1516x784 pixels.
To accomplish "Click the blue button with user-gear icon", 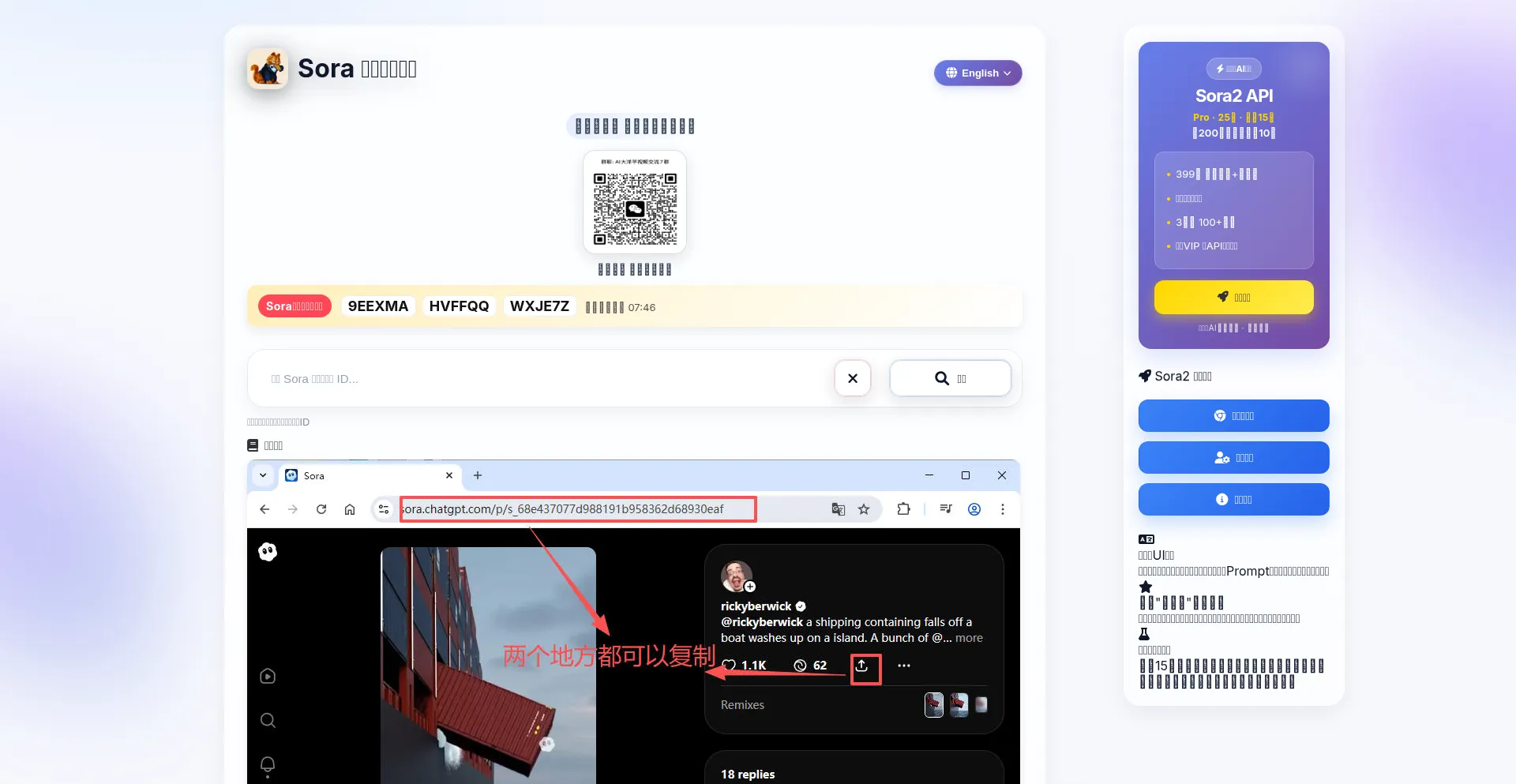I will point(1233,457).
